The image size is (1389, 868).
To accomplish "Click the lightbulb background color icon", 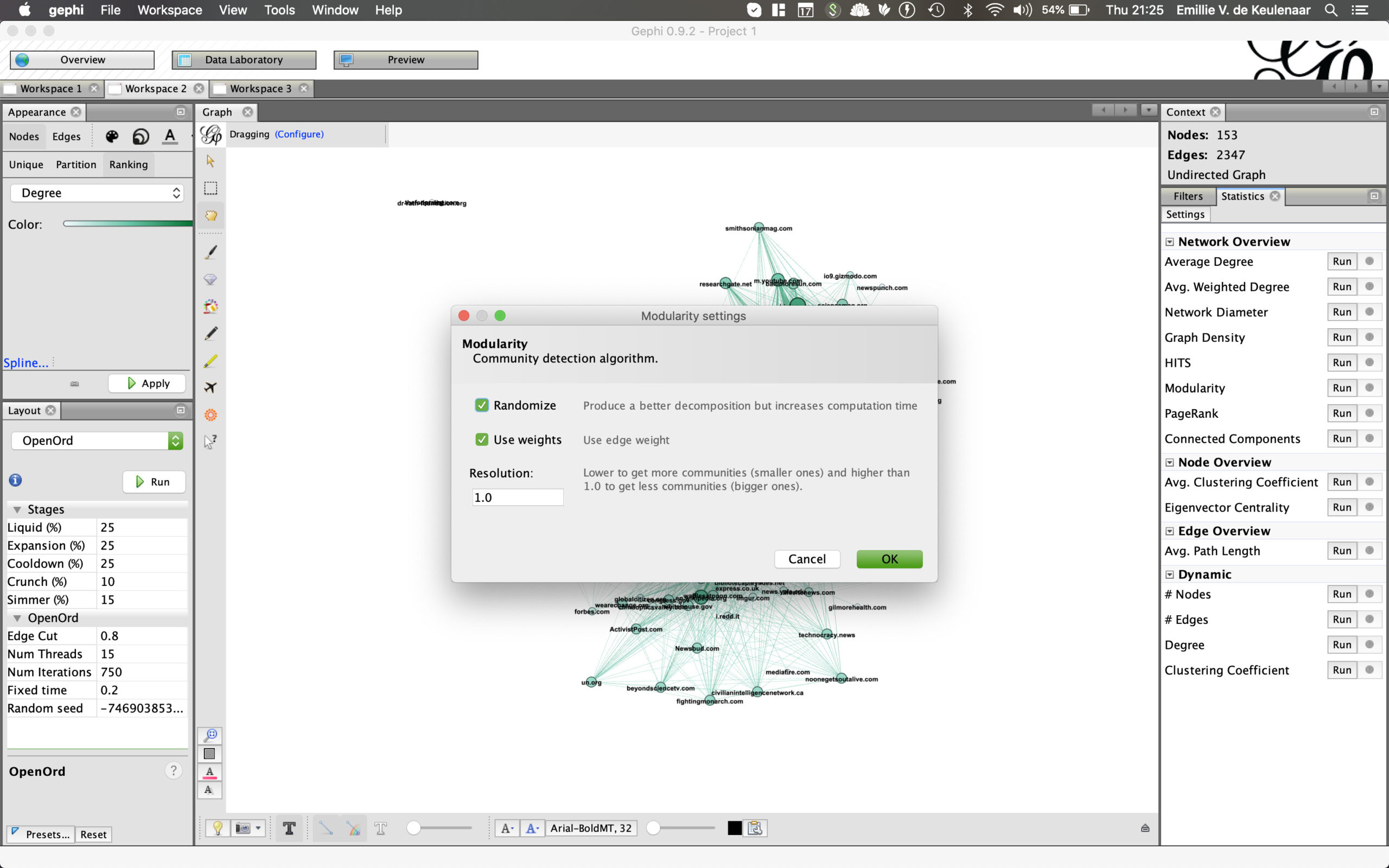I will click(x=218, y=828).
